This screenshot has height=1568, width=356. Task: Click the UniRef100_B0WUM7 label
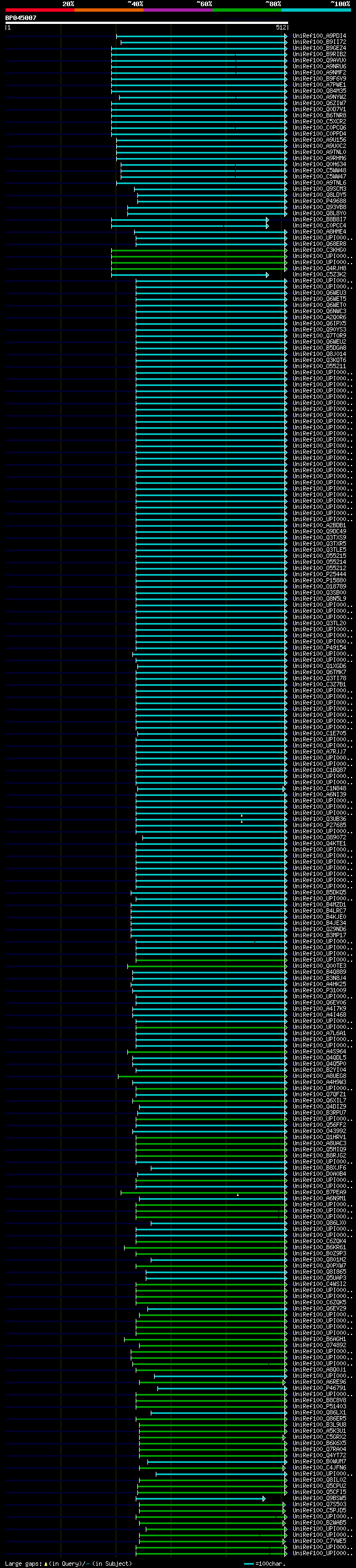coord(319,1461)
